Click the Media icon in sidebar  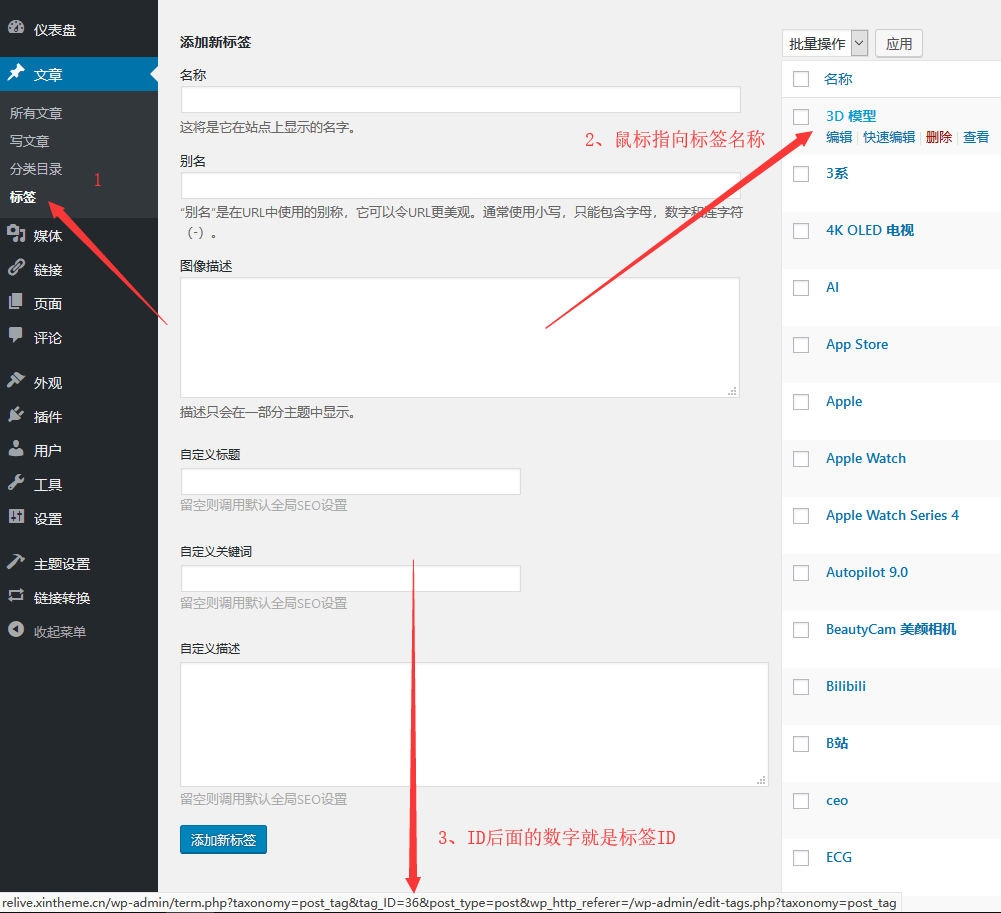16,235
